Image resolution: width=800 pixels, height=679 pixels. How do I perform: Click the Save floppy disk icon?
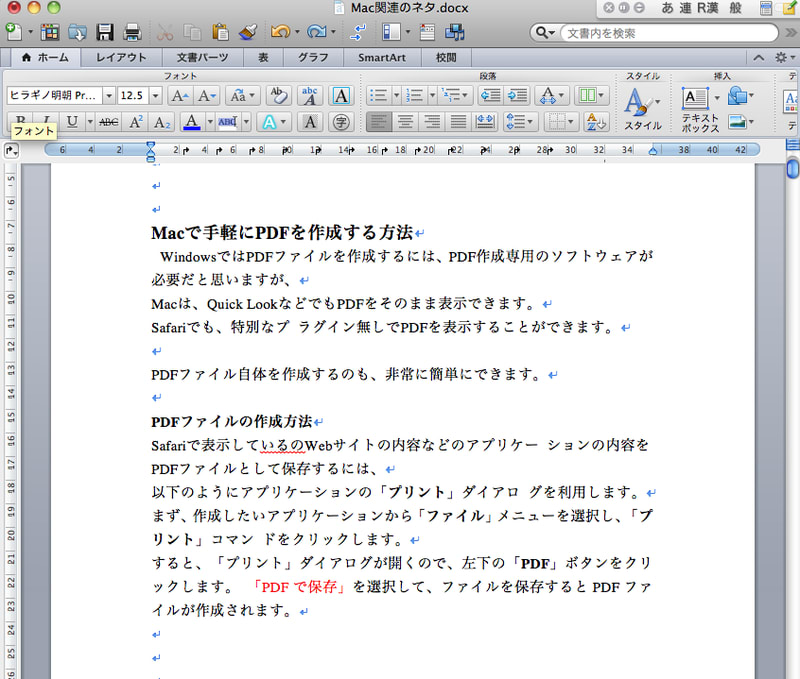(x=103, y=32)
